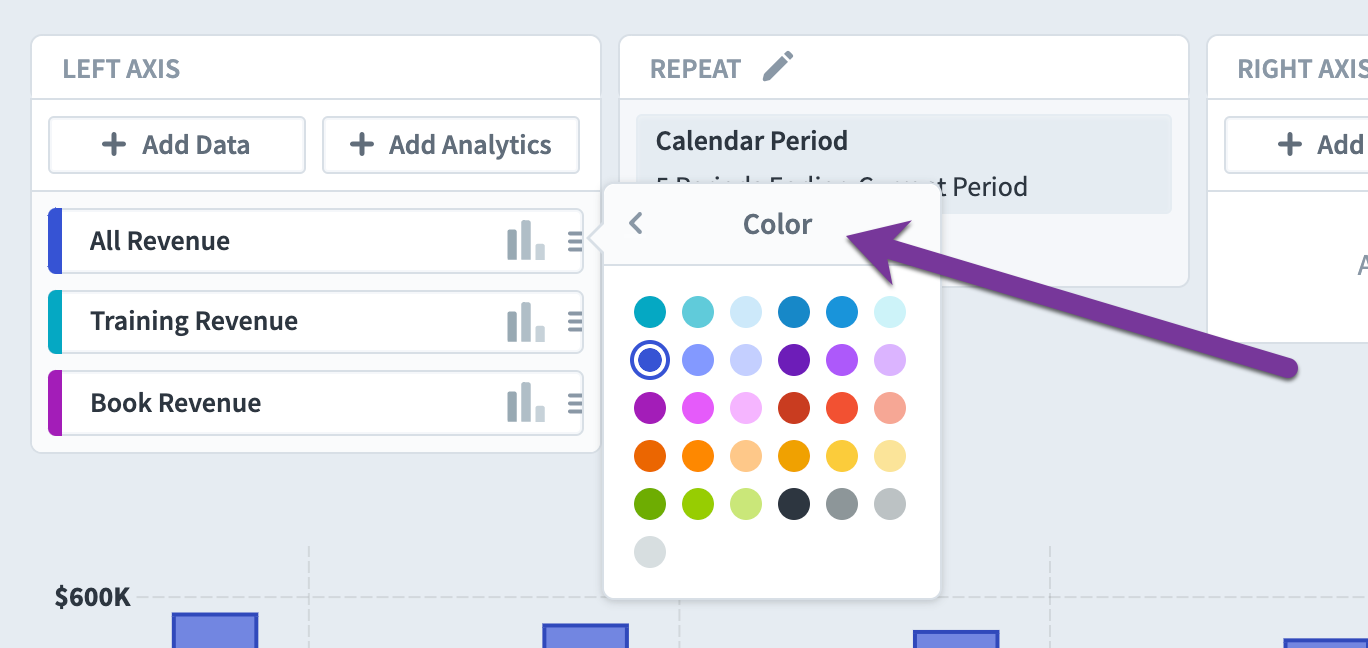Select the currently selected blue color swatch
The height and width of the screenshot is (648, 1368).
coord(650,360)
